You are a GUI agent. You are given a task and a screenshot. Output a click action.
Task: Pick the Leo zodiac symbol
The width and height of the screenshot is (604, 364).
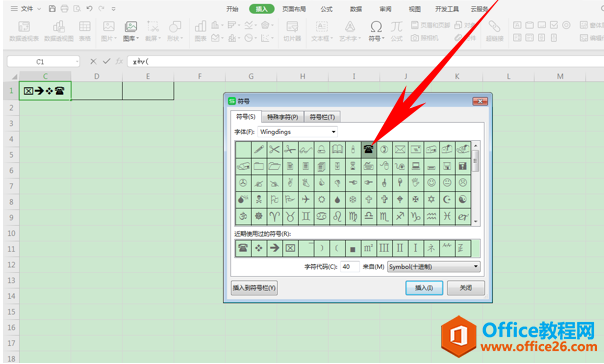click(337, 216)
